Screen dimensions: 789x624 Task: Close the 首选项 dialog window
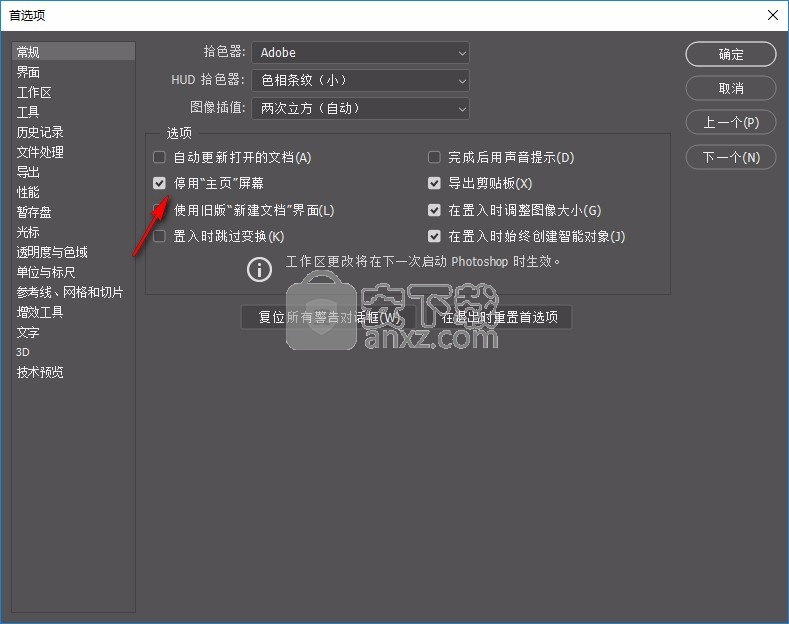click(773, 15)
